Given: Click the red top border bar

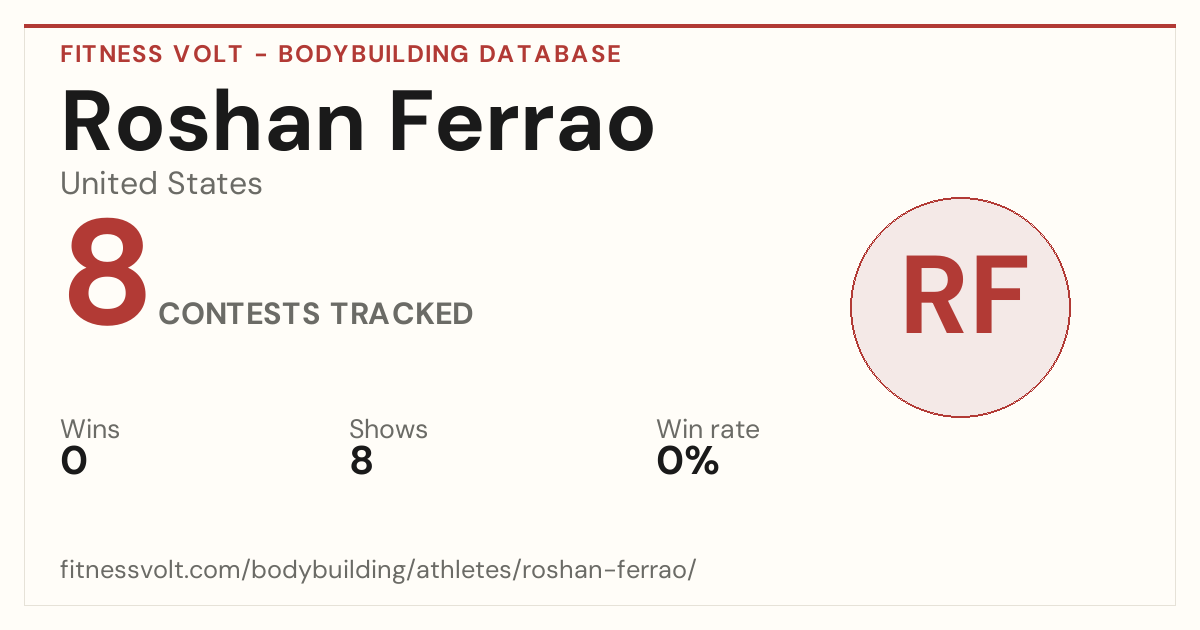Looking at the screenshot, I should (600, 26).
